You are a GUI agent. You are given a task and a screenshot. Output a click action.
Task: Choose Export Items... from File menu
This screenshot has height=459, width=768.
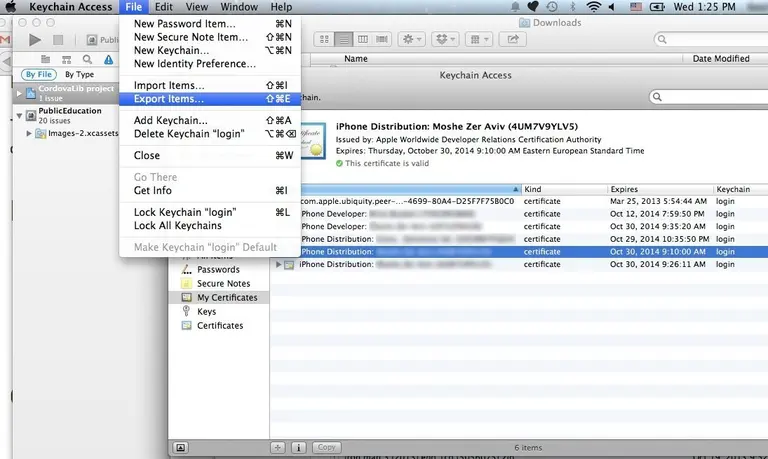point(210,99)
